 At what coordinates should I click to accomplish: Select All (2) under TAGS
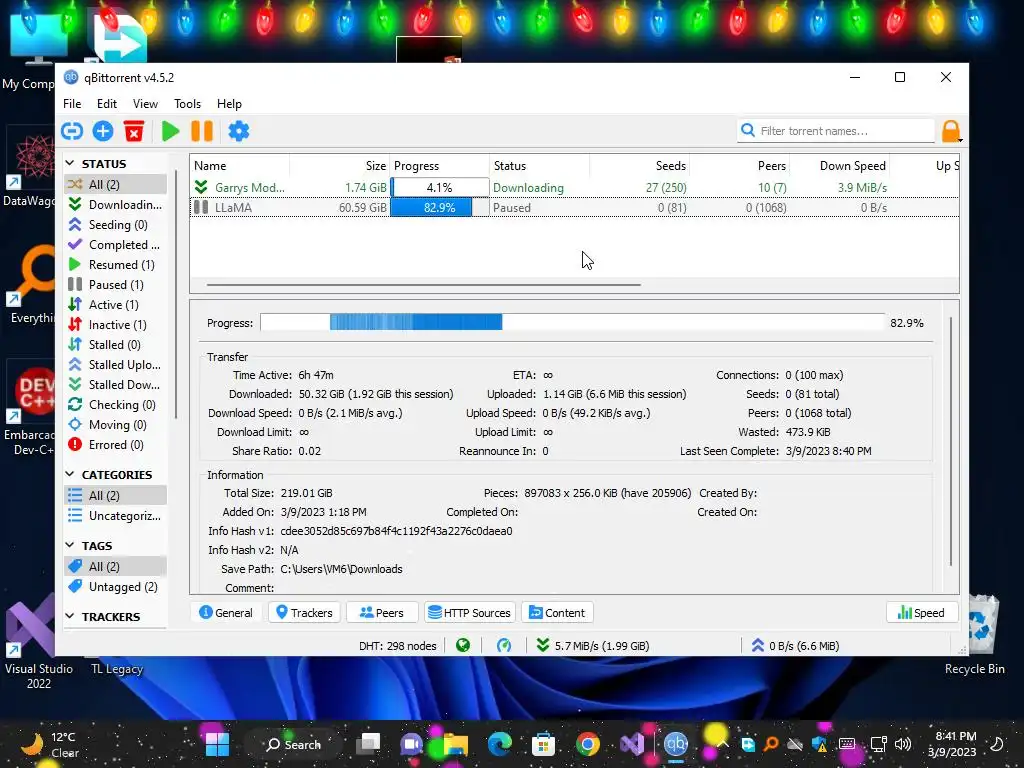pos(116,566)
